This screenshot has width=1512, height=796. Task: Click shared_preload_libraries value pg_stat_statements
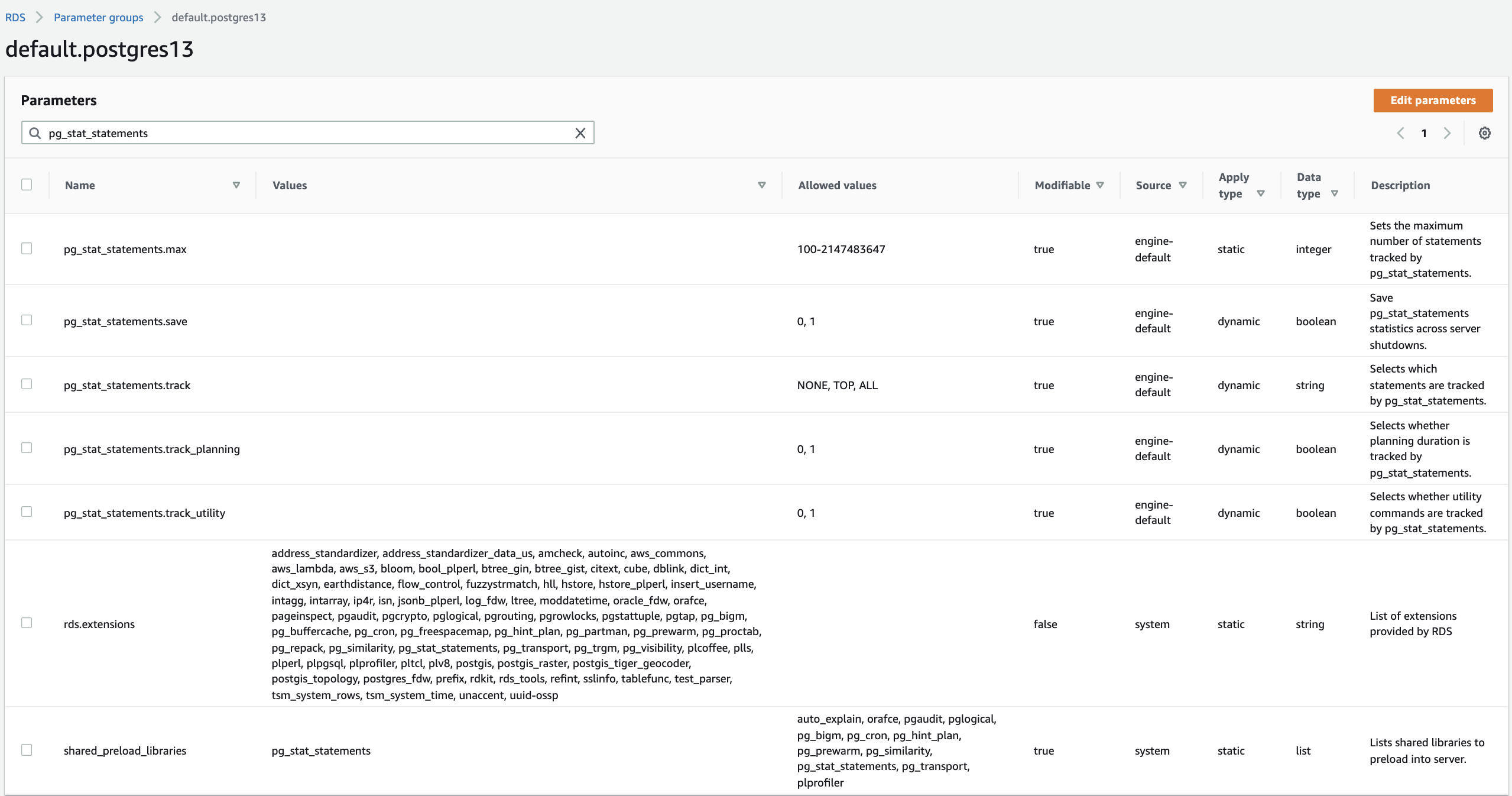pyautogui.click(x=321, y=751)
